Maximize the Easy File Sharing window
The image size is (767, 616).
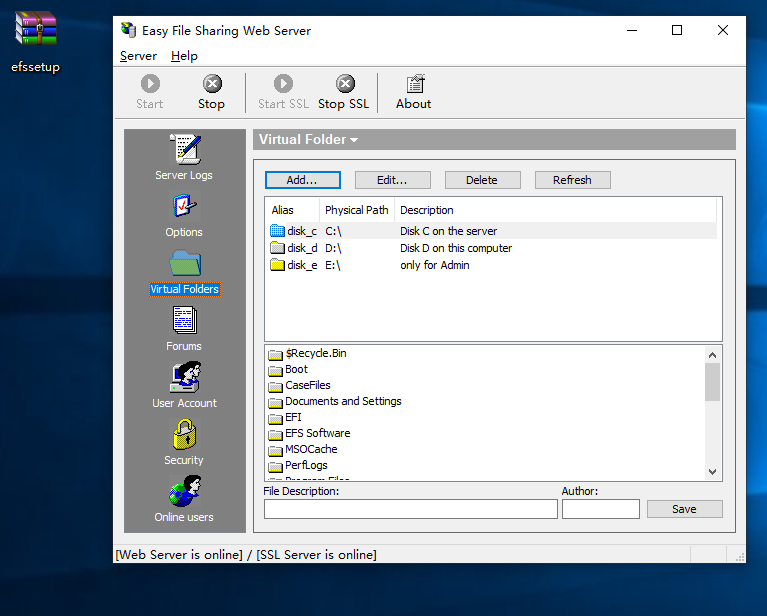[677, 30]
